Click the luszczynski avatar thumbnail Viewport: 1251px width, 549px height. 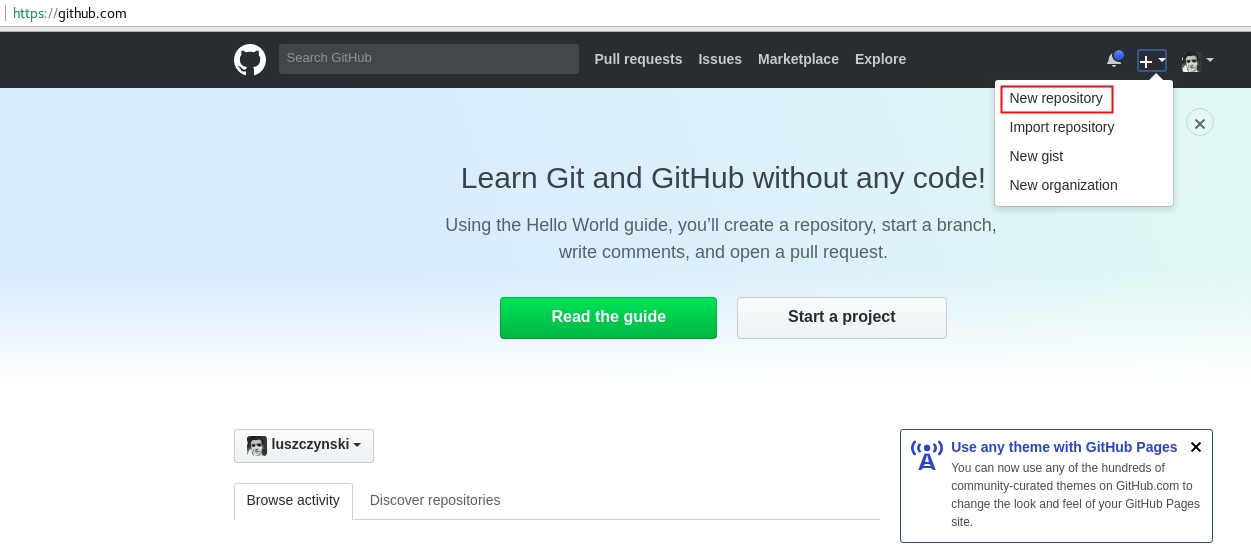[257, 446]
